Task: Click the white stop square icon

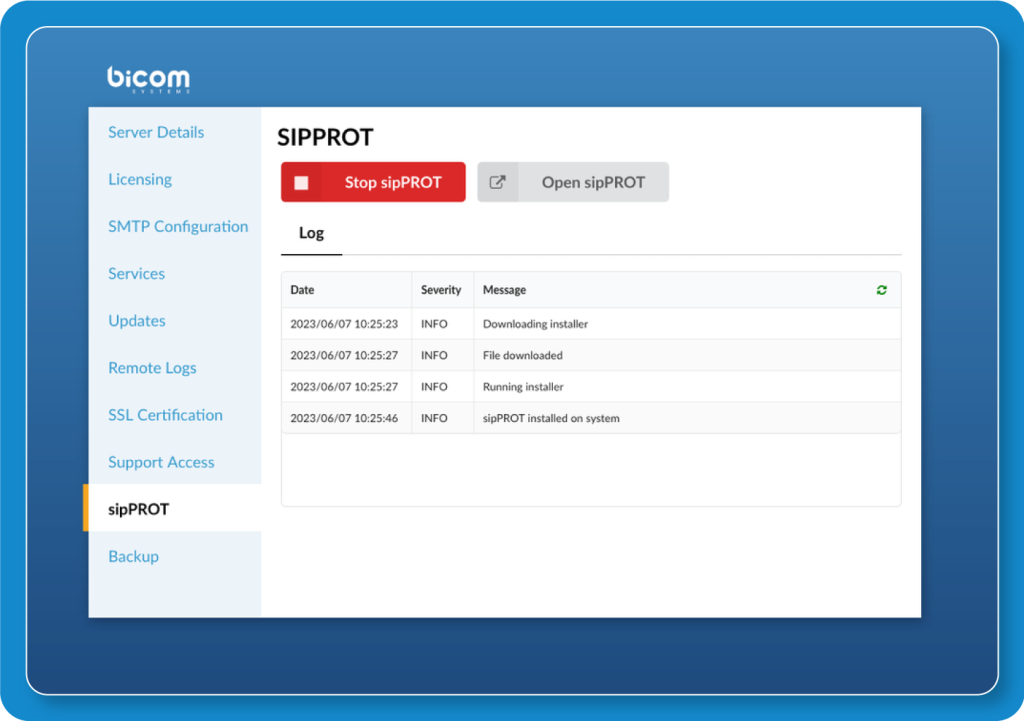Action: coord(301,183)
